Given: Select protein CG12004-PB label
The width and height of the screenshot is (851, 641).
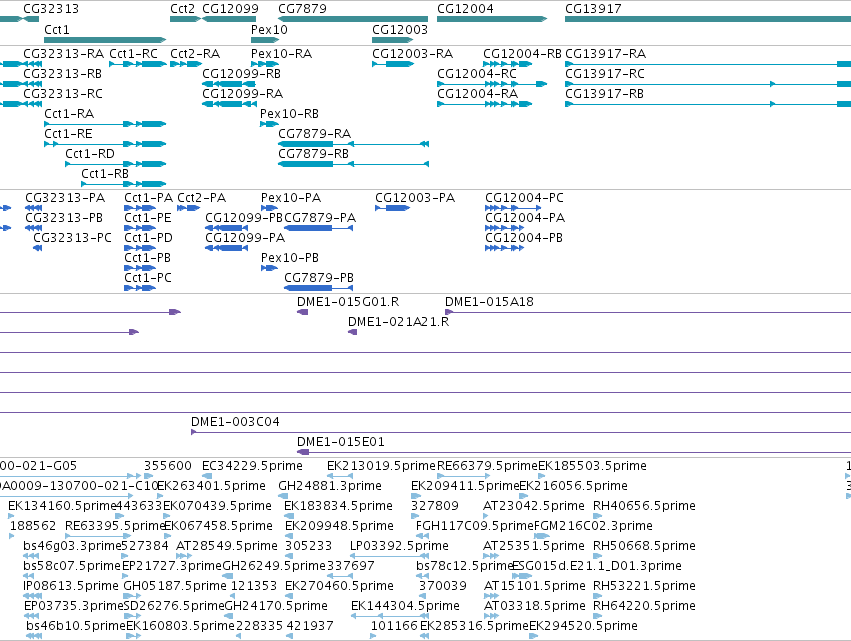Looking at the screenshot, I should [x=524, y=238].
